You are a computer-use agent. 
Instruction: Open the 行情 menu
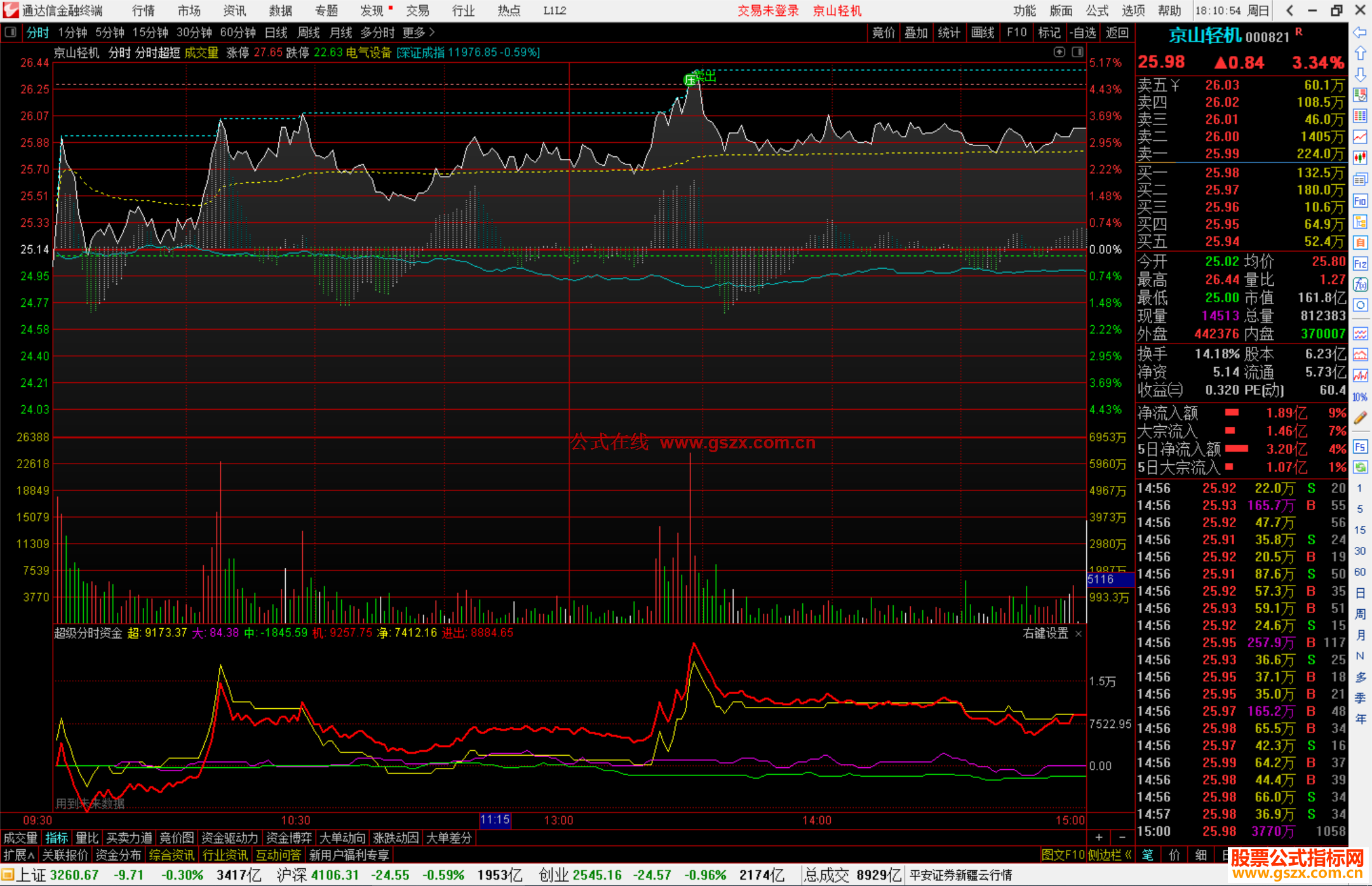pos(143,10)
